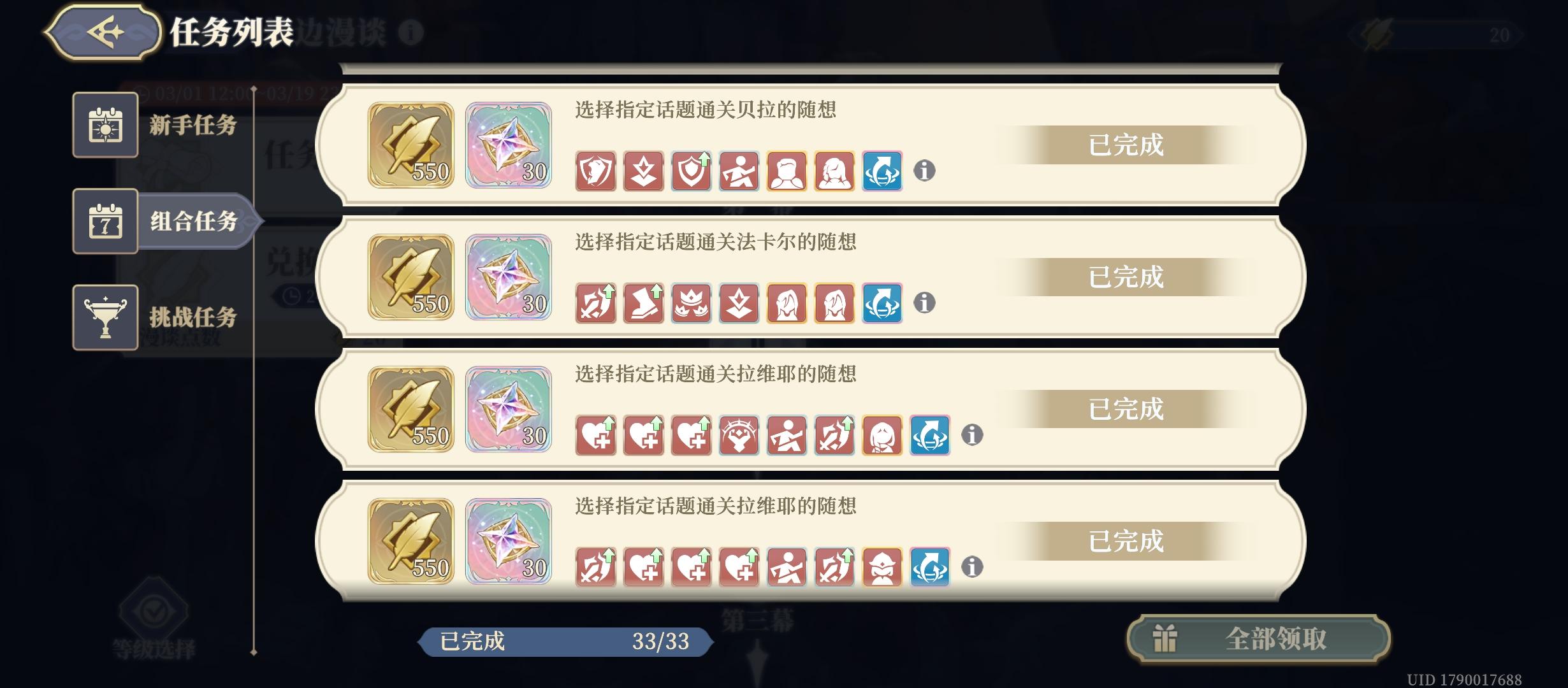1568x688 pixels.
Task: Open info icon on the last 拉维耶 task
Action: pyautogui.click(x=972, y=567)
